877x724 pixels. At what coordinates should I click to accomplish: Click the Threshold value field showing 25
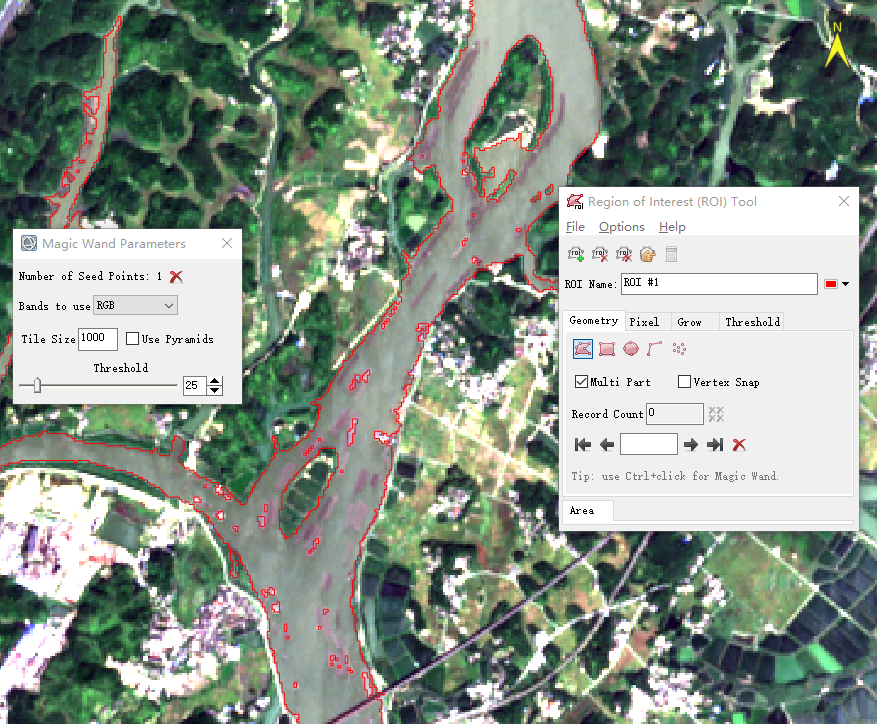195,385
